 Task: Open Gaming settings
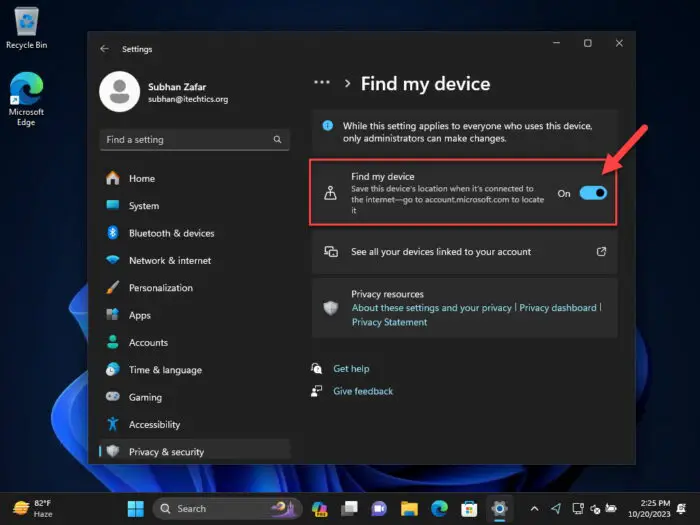click(195, 397)
